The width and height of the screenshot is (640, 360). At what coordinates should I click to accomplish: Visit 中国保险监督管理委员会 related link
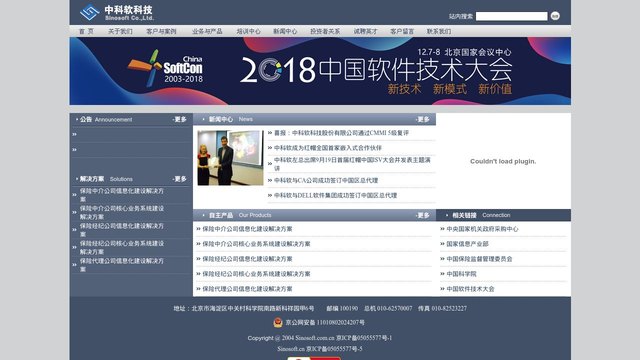[x=479, y=259]
